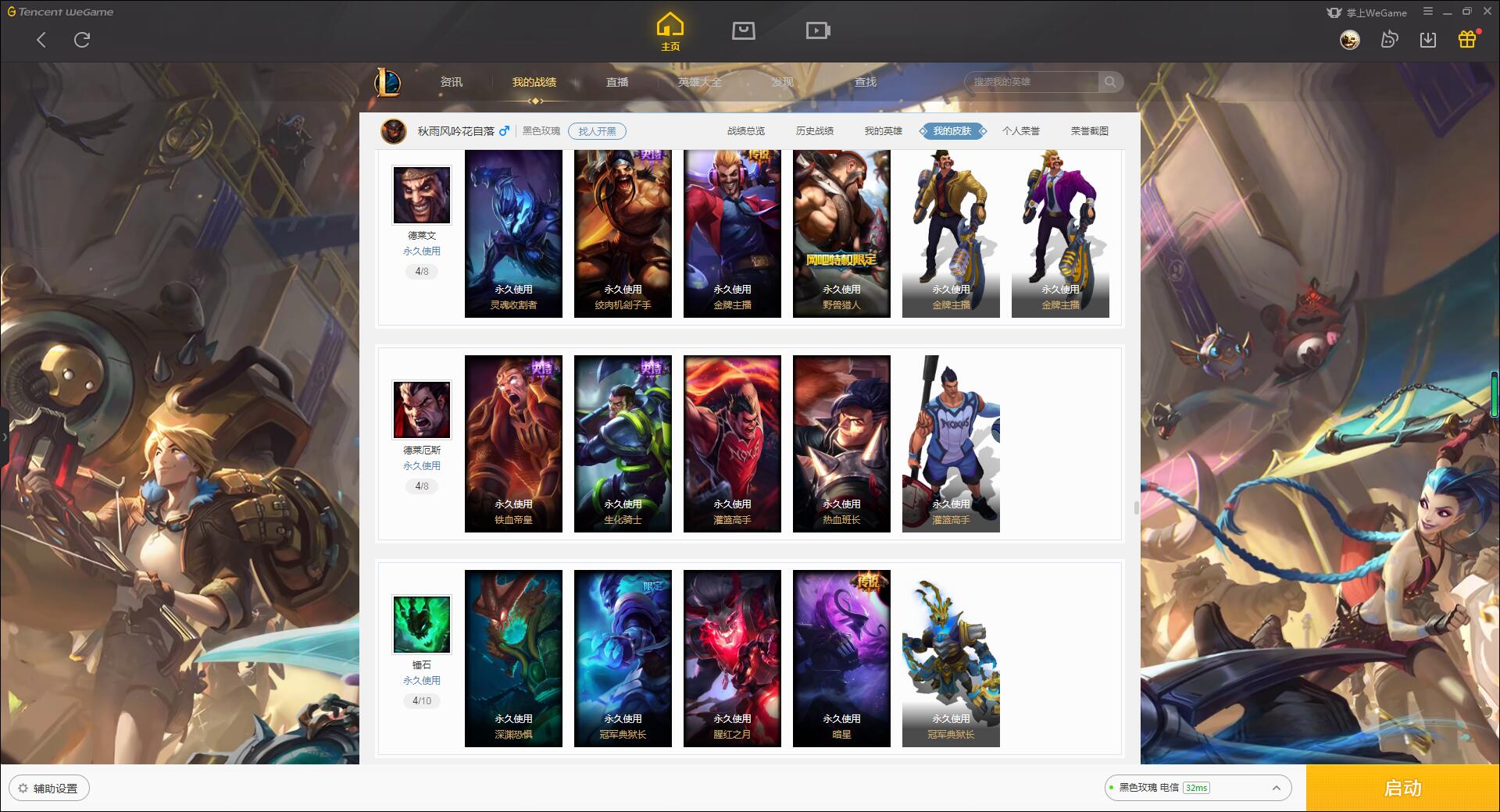Open the 灌篮高手 chroma model in white jersey
1500x812 pixels.
coord(951,443)
